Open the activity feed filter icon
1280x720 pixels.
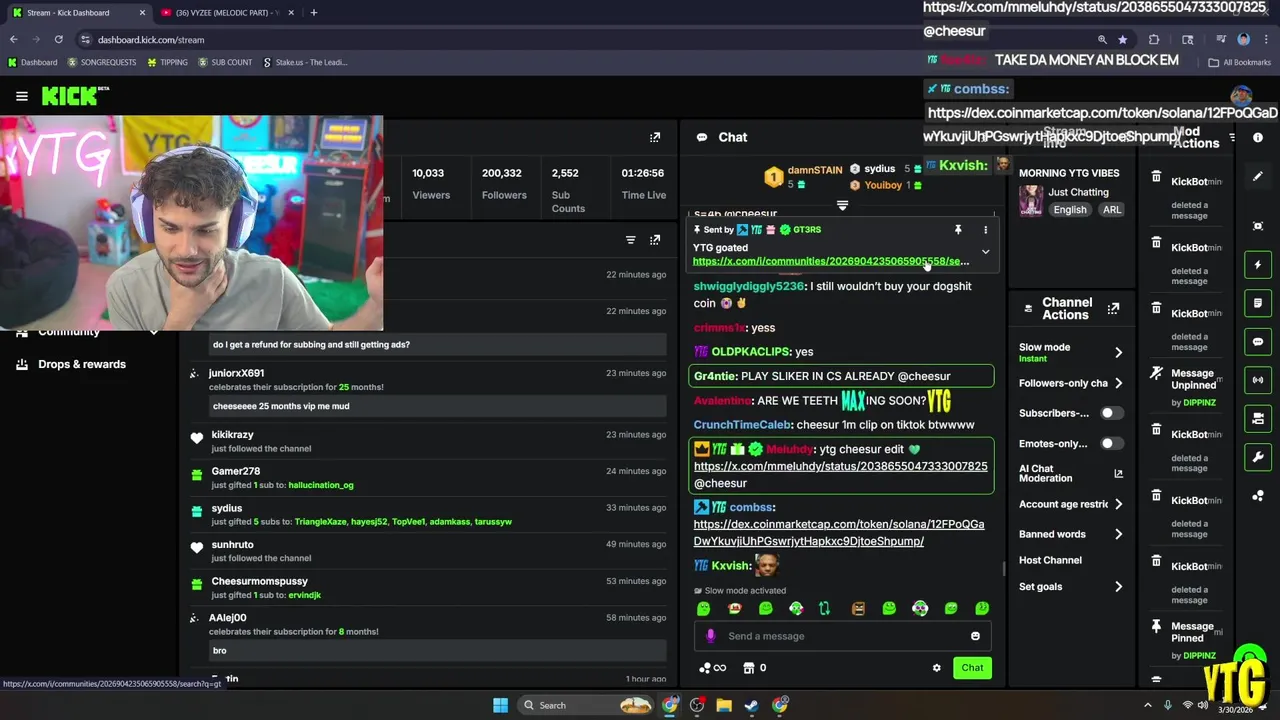point(630,240)
